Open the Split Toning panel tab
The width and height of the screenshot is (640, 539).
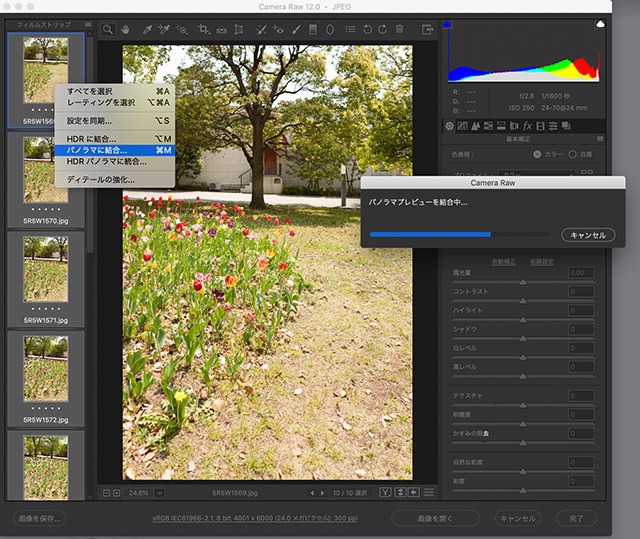tap(501, 126)
